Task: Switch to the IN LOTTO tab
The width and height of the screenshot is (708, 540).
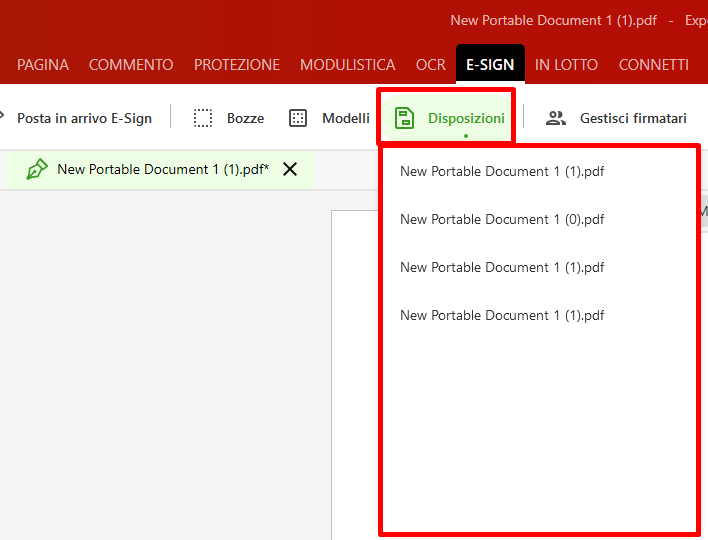Action: pos(566,65)
